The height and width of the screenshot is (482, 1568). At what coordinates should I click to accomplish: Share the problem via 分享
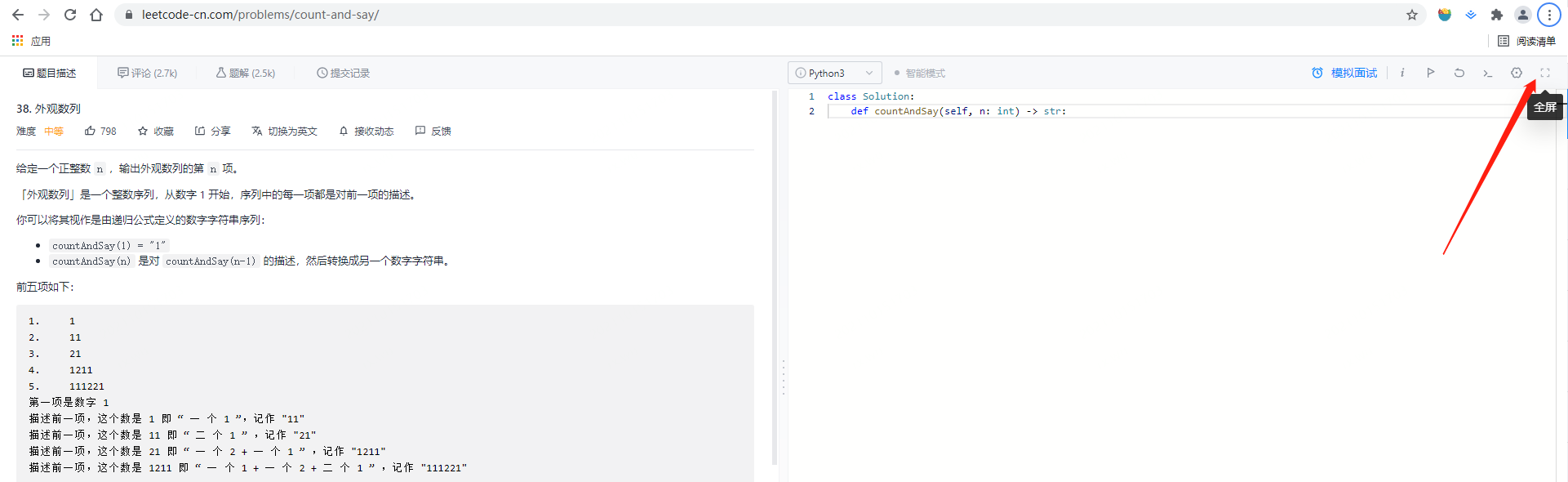coord(212,131)
